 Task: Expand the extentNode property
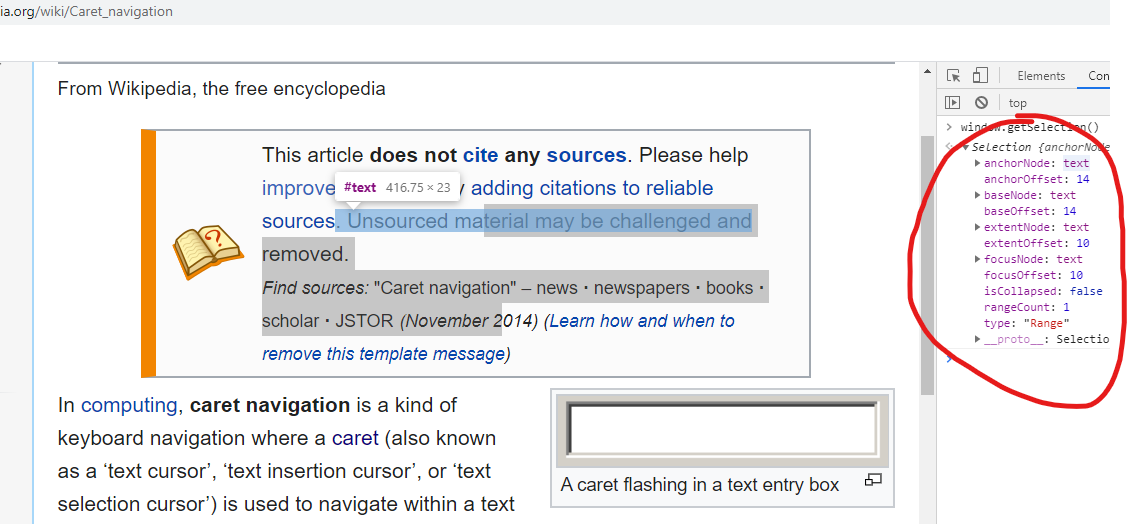click(x=978, y=227)
